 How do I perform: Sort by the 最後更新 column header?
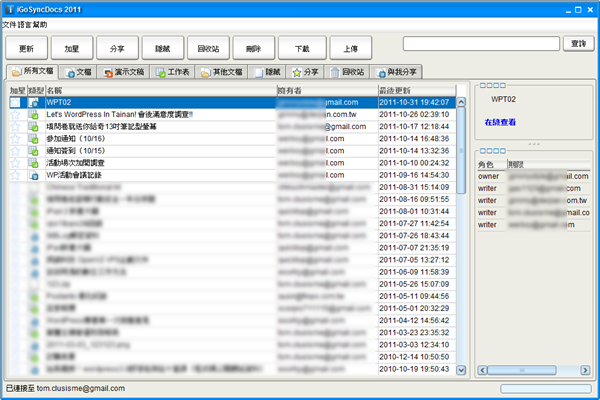click(417, 91)
